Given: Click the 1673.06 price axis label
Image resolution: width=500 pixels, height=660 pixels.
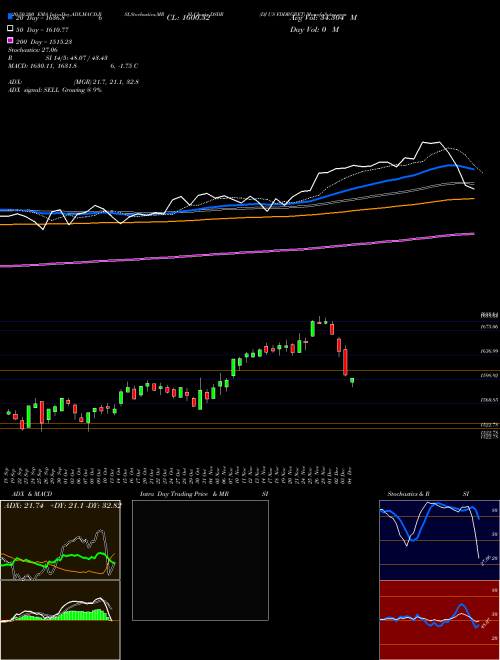Looking at the screenshot, I should [x=489, y=327].
